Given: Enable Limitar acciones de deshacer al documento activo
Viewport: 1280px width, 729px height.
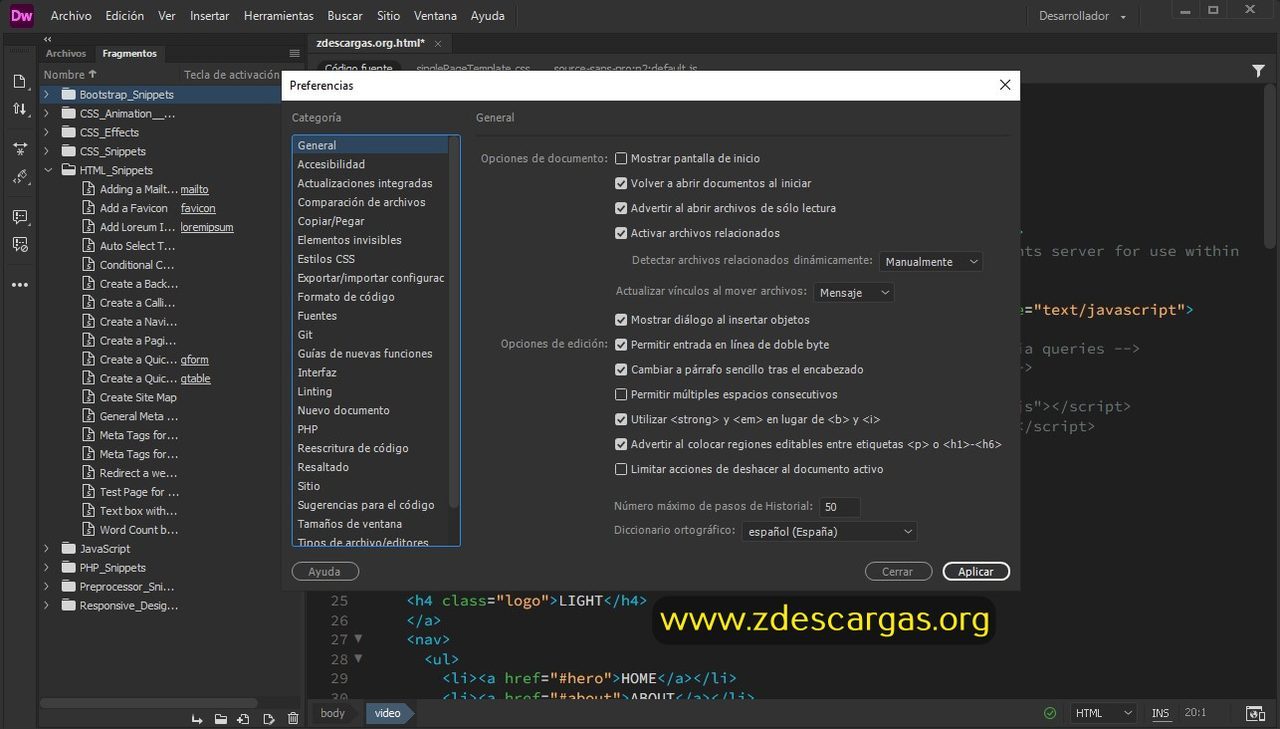Looking at the screenshot, I should 621,469.
